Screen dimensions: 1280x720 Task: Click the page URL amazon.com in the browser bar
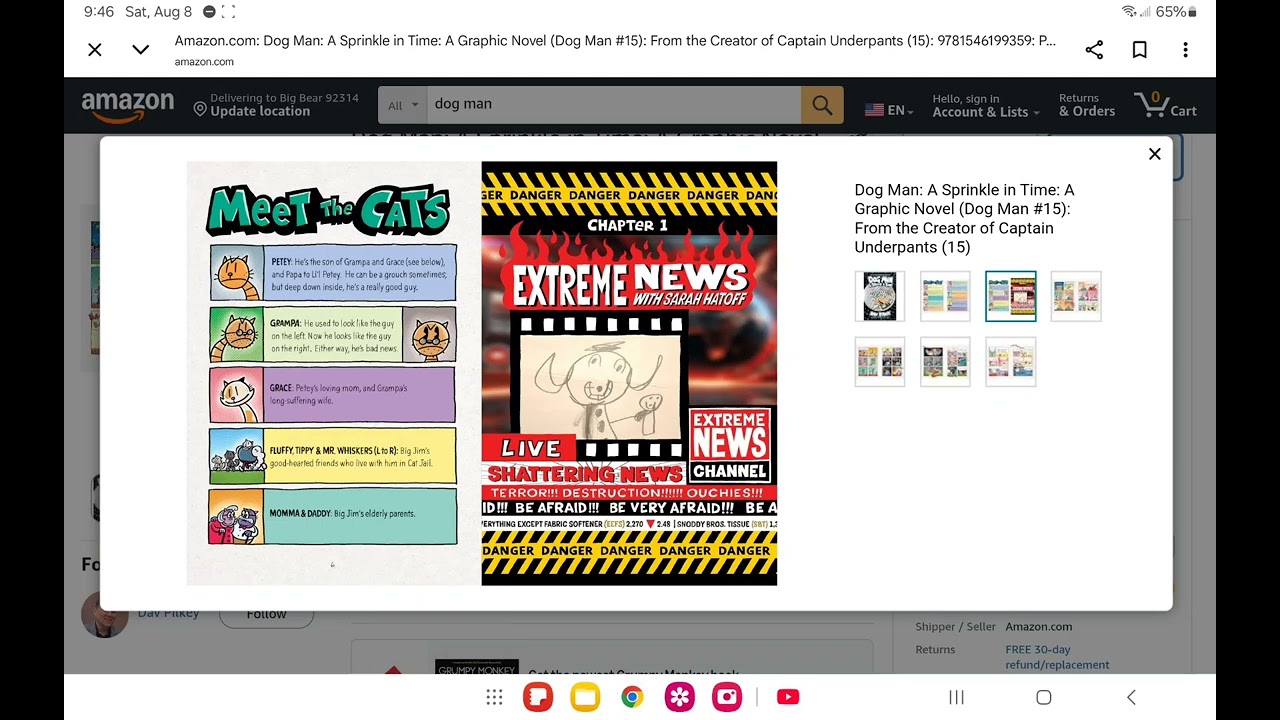pyautogui.click(x=204, y=62)
